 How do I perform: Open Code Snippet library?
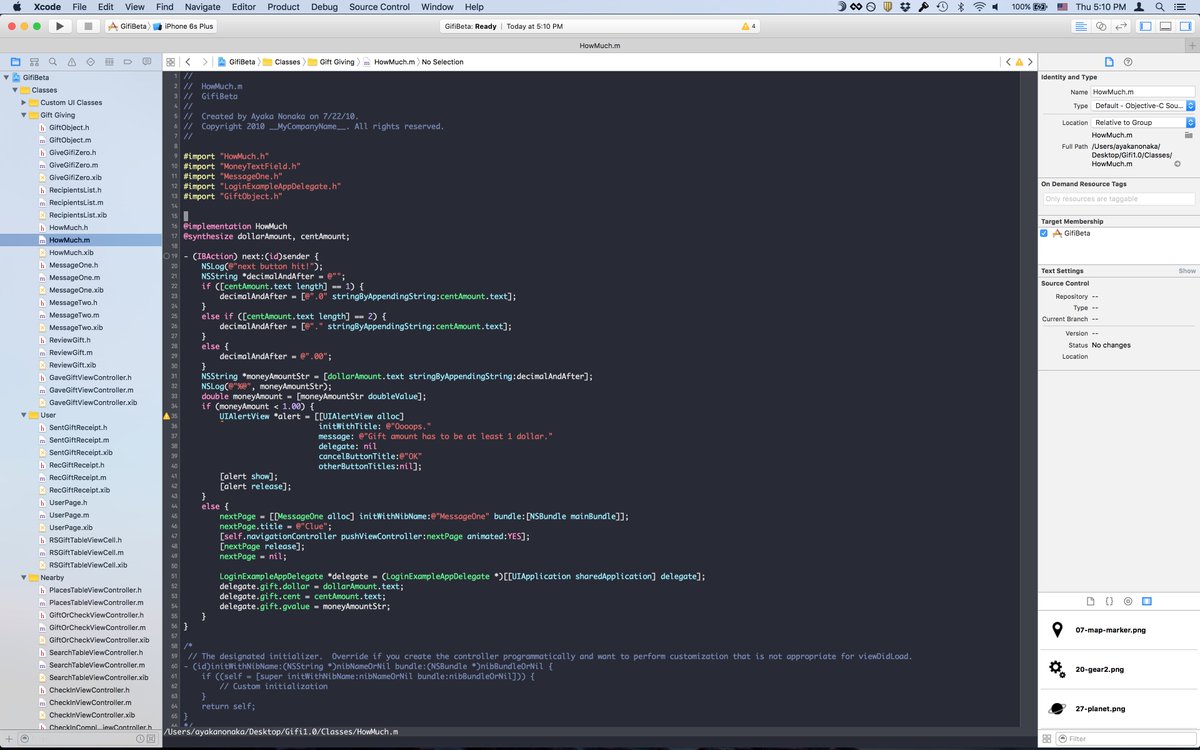[1109, 601]
